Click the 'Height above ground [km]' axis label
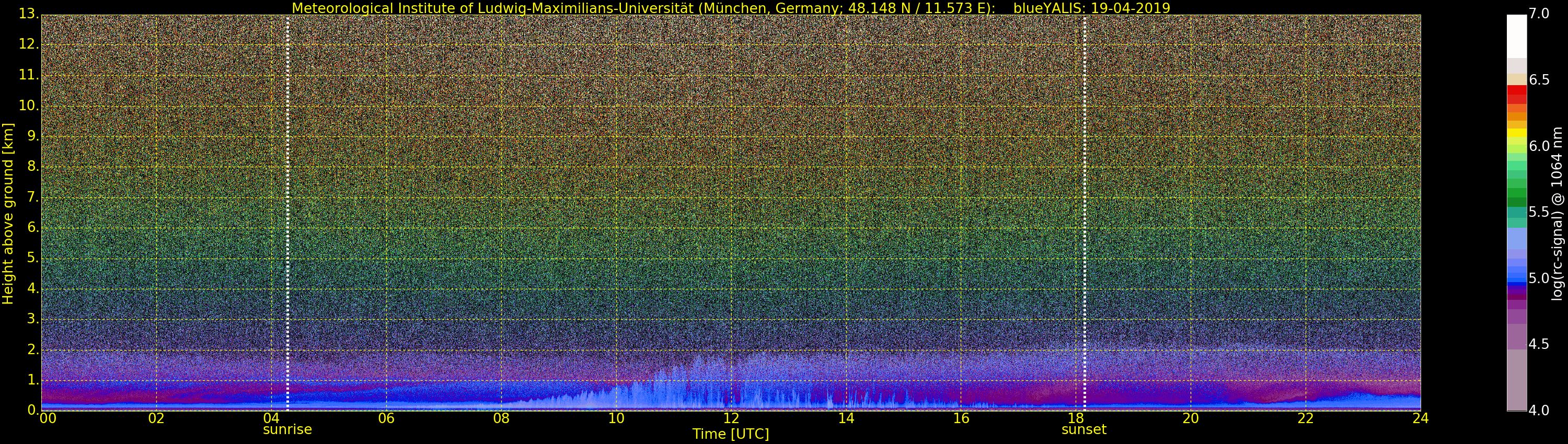This screenshot has width=1568, height=444. tap(8, 214)
